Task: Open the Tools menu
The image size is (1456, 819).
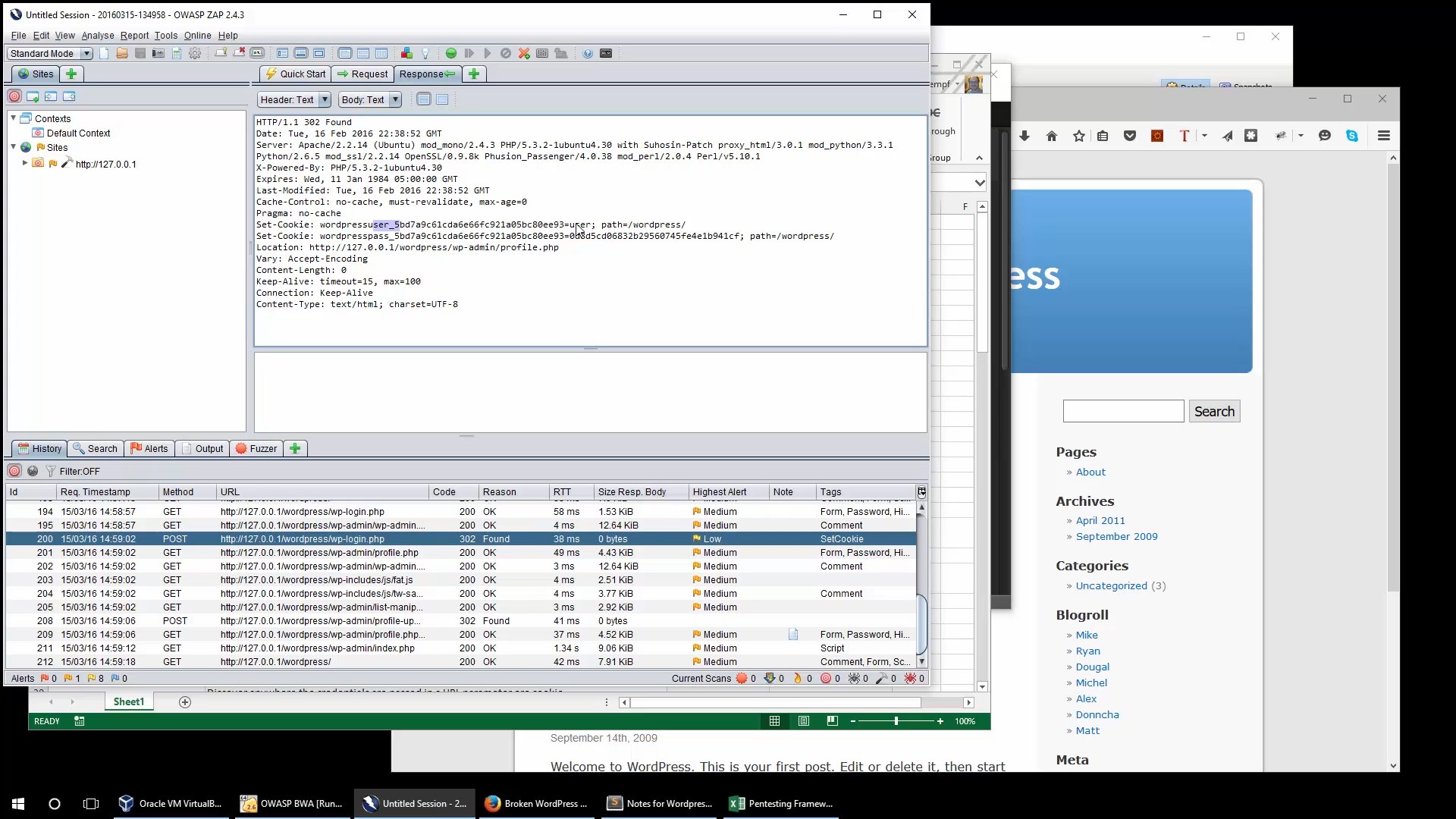Action: [166, 36]
